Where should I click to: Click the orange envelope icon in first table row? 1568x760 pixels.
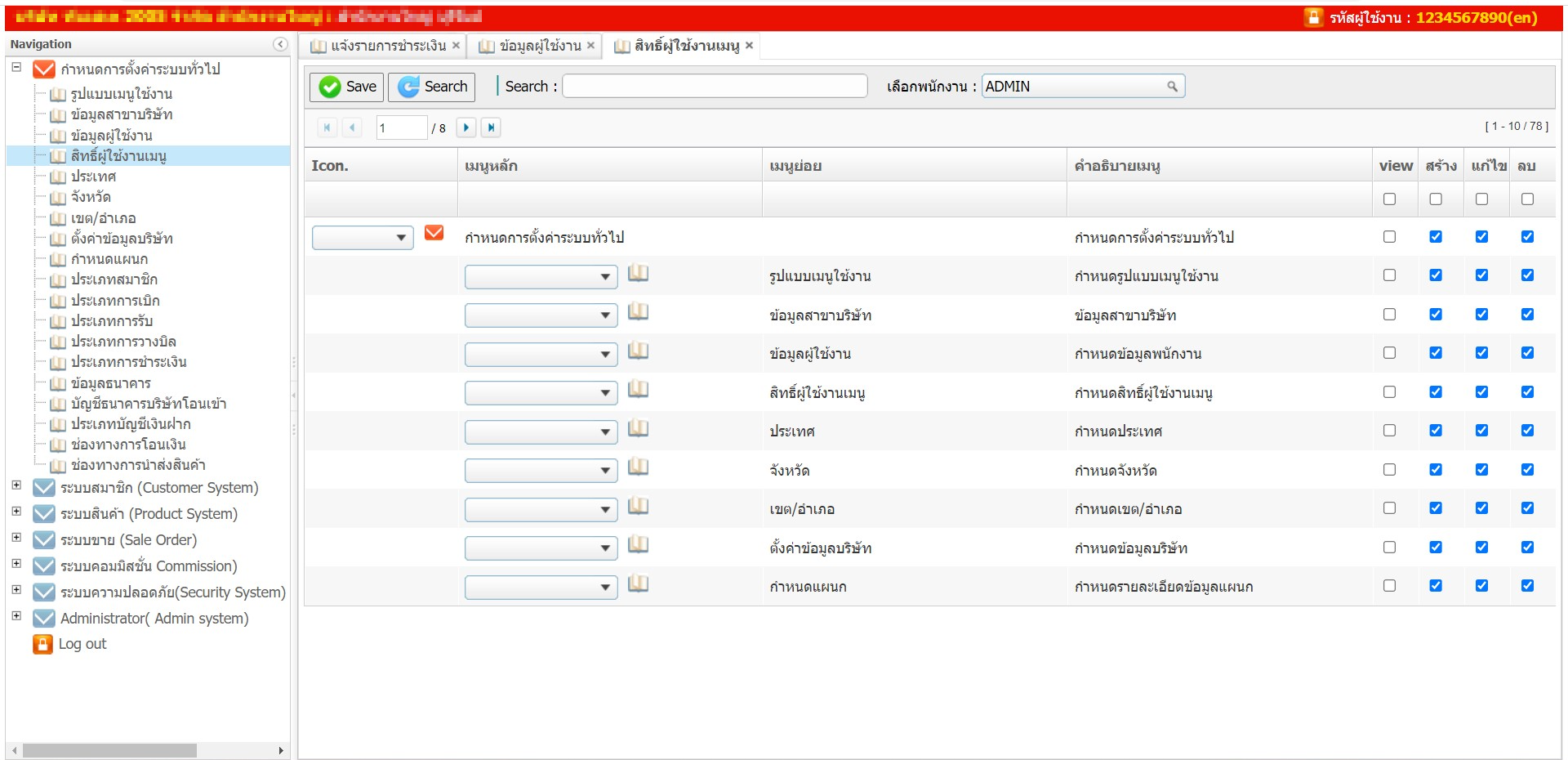tap(434, 234)
